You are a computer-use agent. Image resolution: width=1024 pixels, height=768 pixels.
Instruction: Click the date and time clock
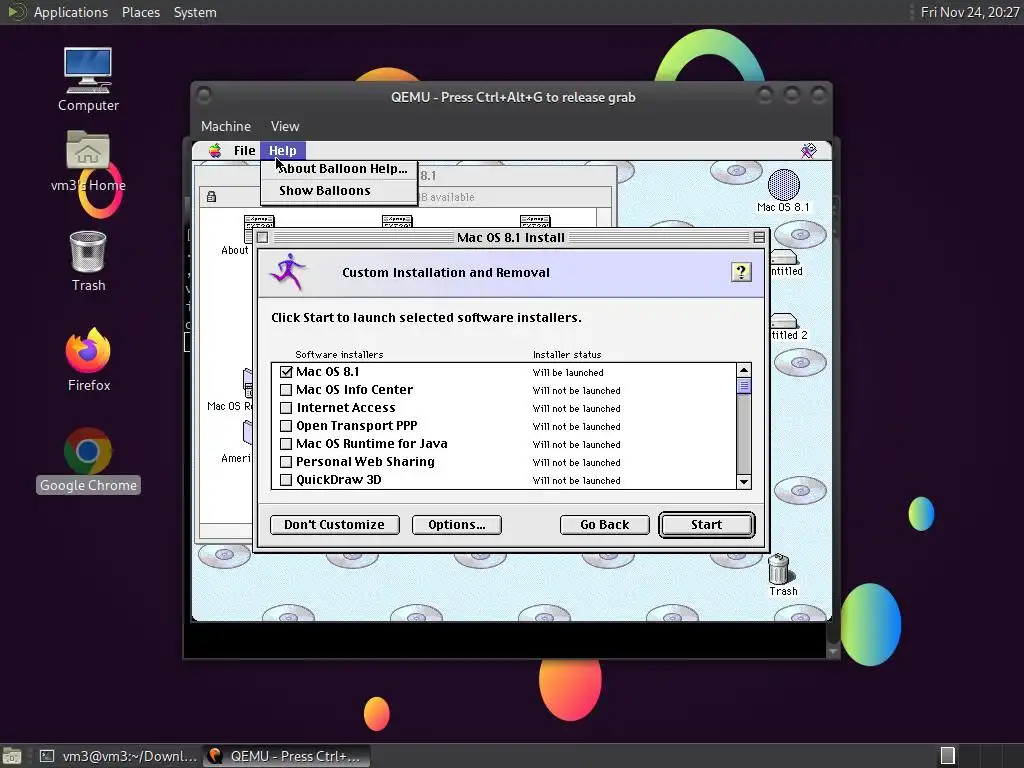point(969,12)
